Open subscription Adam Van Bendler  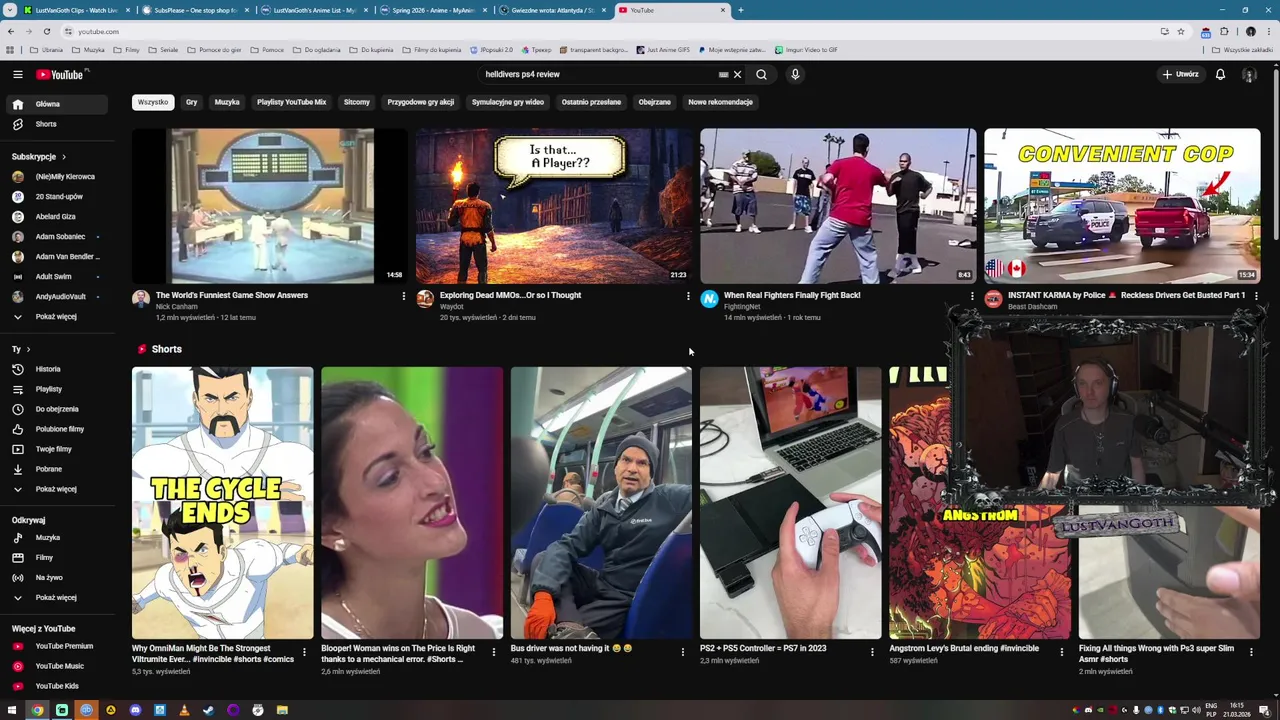tap(58, 257)
